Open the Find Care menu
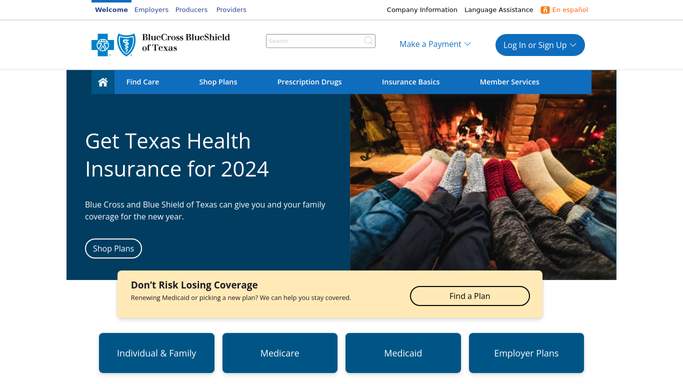This screenshot has height=384, width=683. (142, 82)
